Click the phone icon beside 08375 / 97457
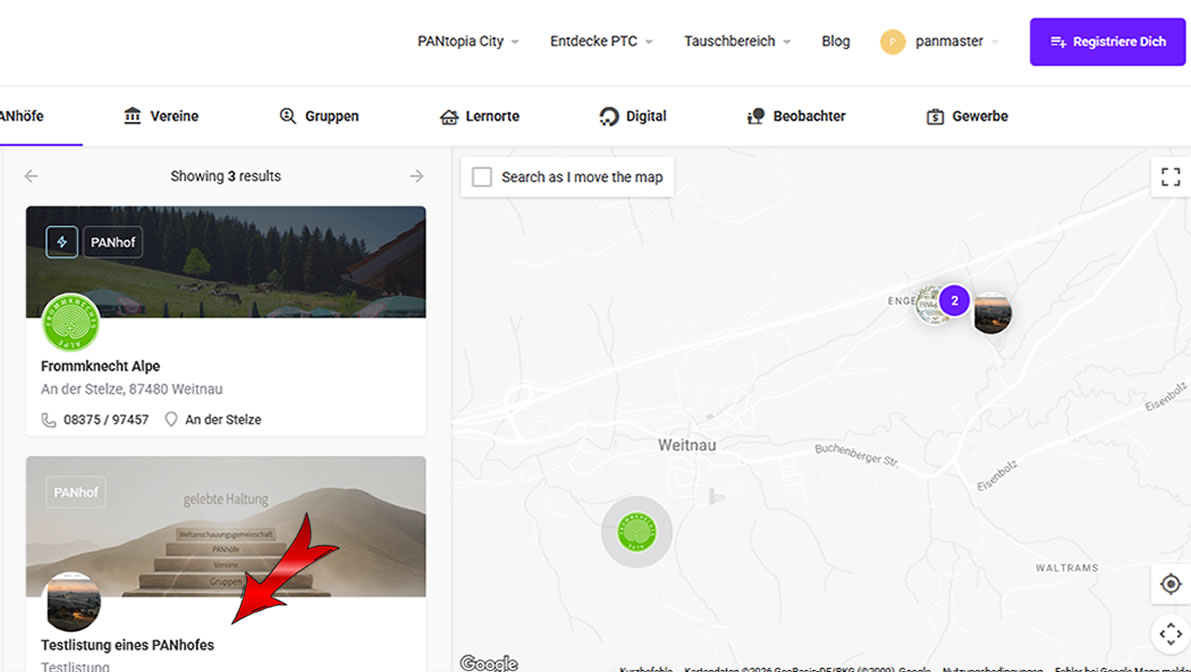The height and width of the screenshot is (672, 1191). click(49, 419)
